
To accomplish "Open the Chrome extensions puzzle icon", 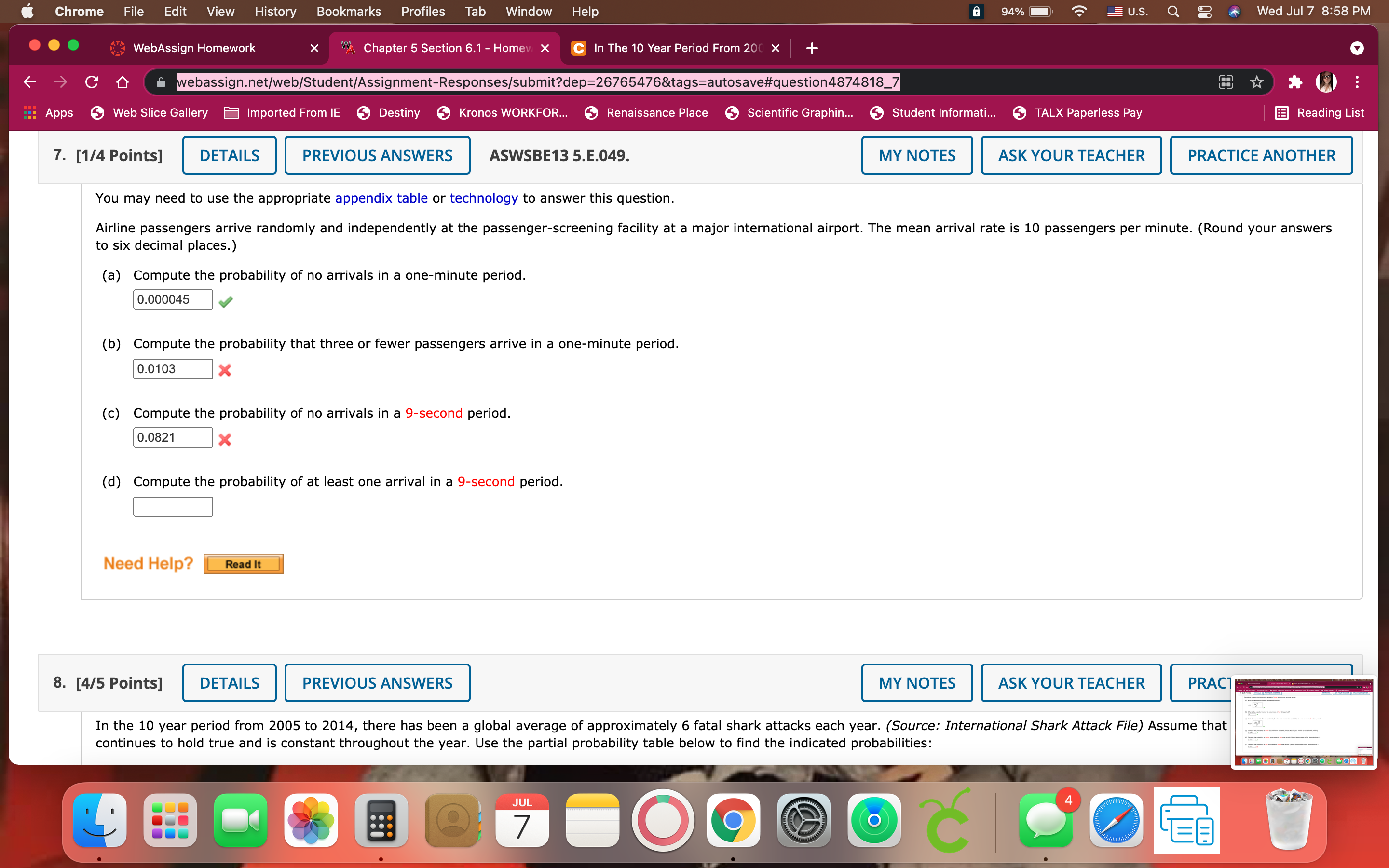I will (1295, 82).
